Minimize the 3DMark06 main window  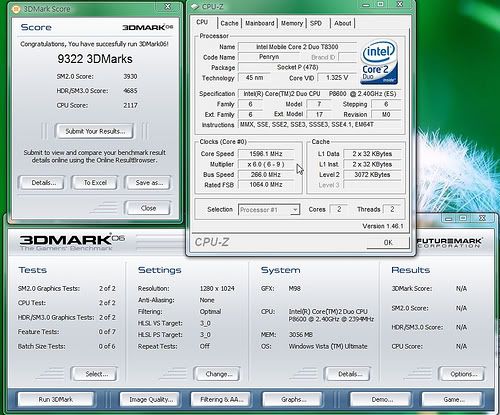click(x=449, y=218)
